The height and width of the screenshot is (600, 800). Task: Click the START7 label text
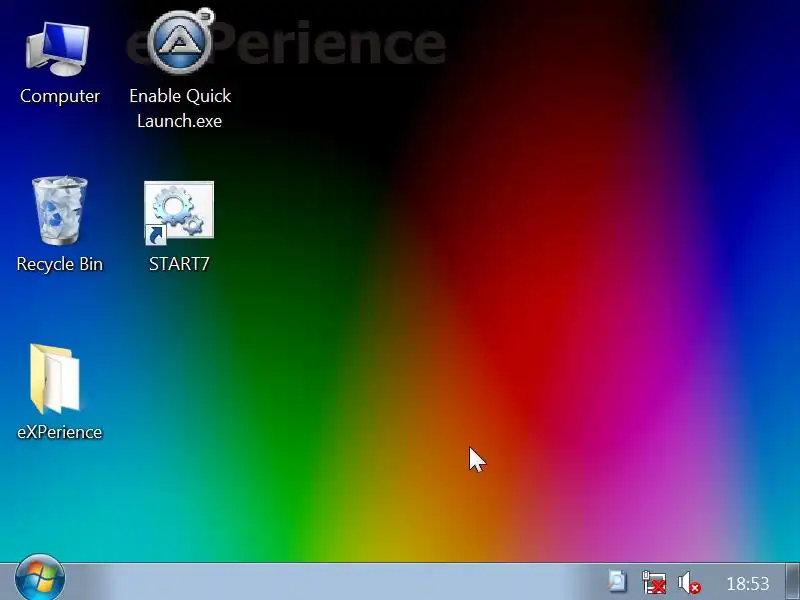[179, 264]
